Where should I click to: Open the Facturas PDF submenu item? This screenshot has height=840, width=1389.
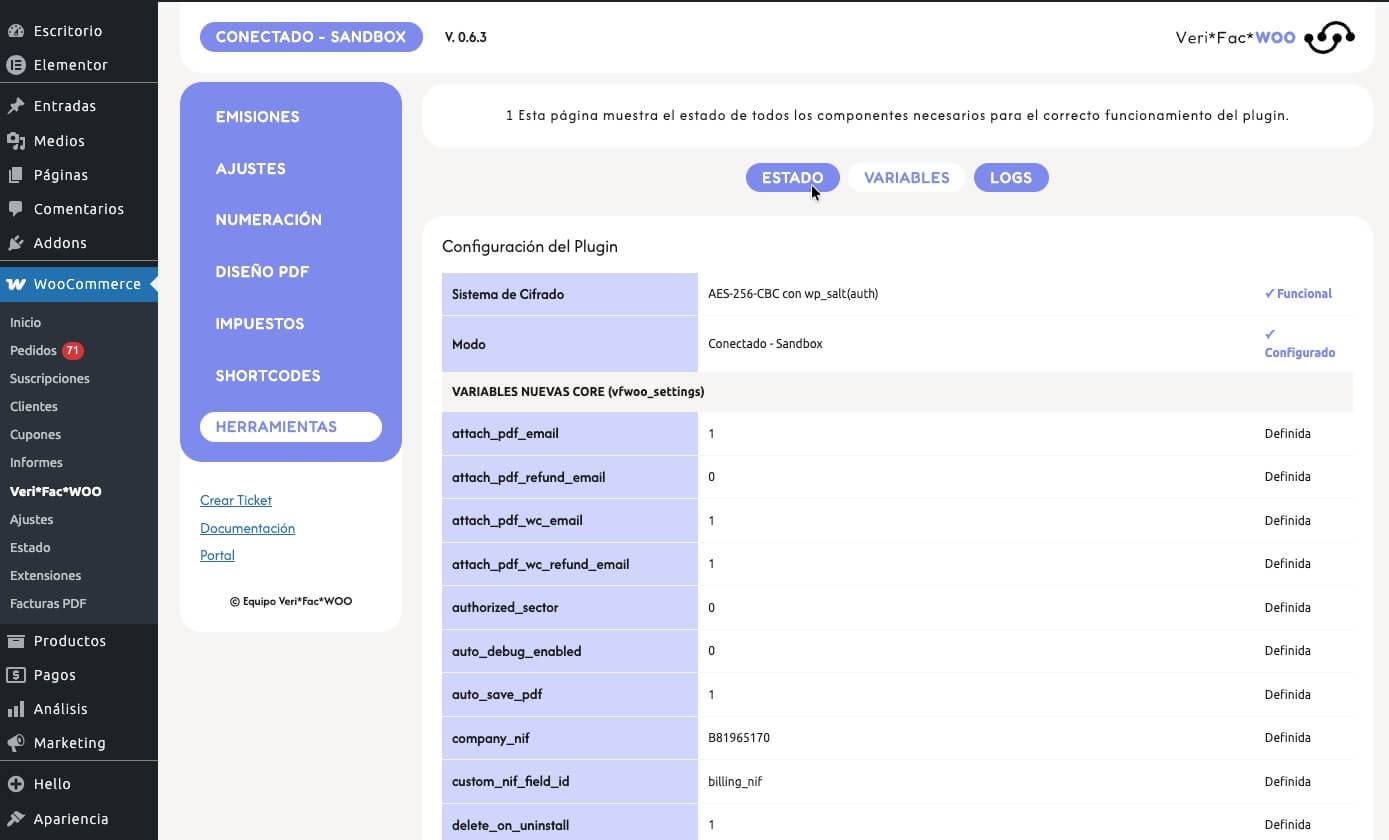point(48,604)
